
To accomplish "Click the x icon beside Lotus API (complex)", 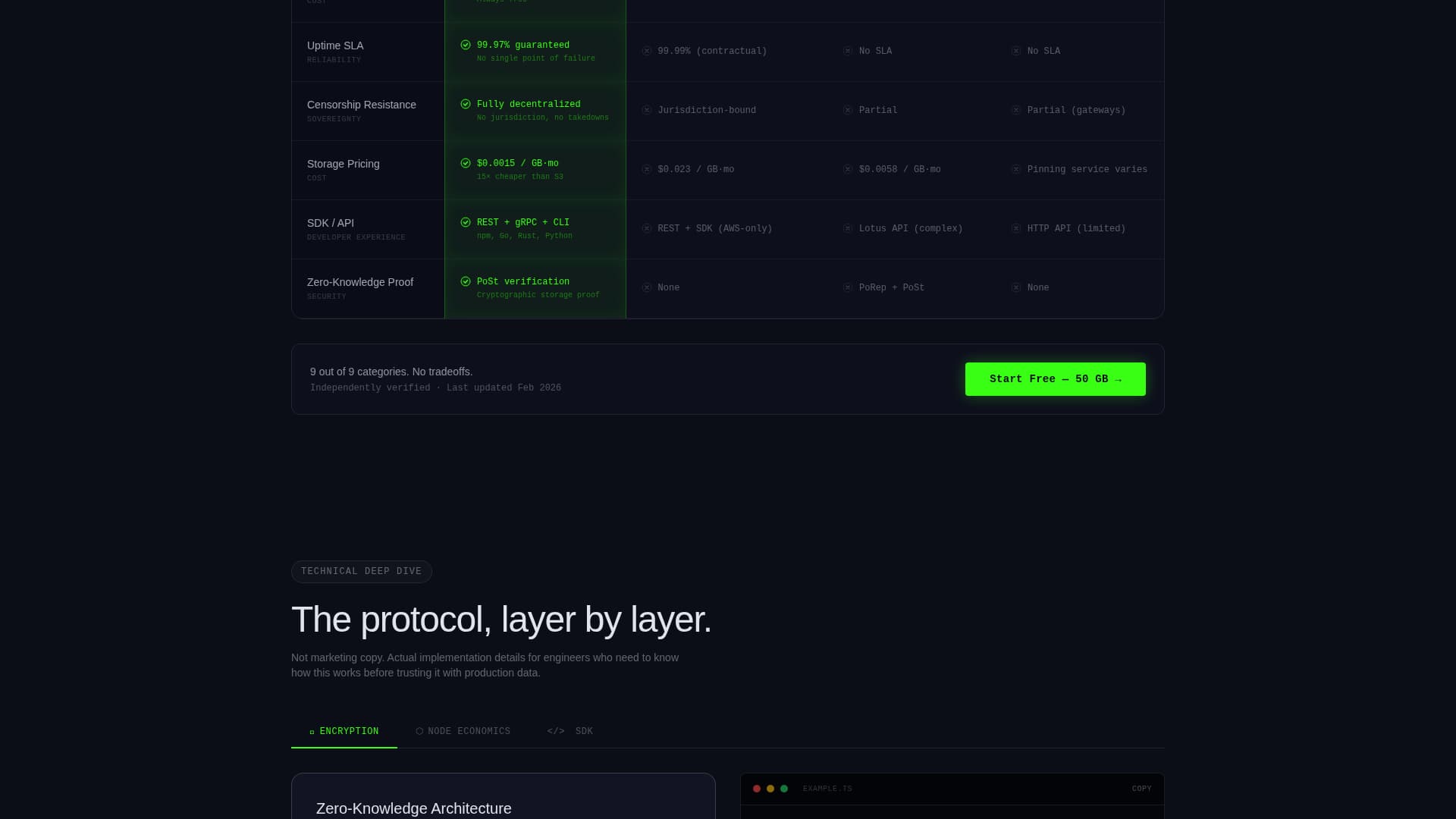I will tap(848, 228).
